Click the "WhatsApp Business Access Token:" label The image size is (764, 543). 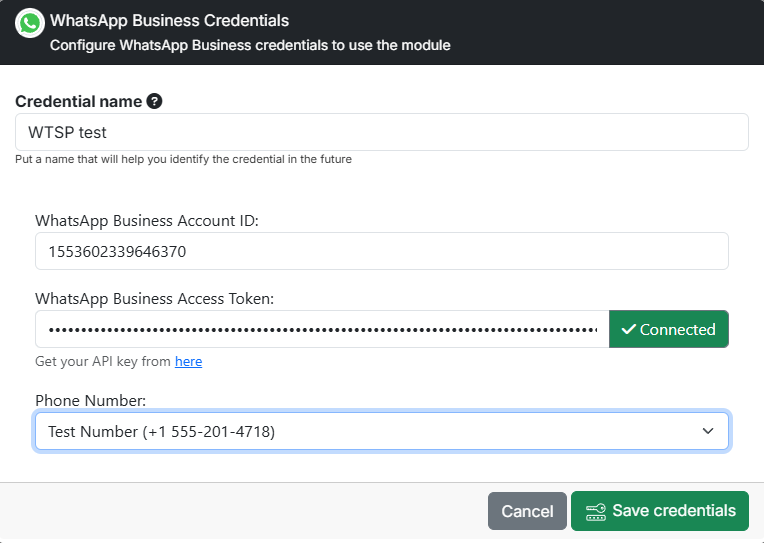click(x=154, y=299)
